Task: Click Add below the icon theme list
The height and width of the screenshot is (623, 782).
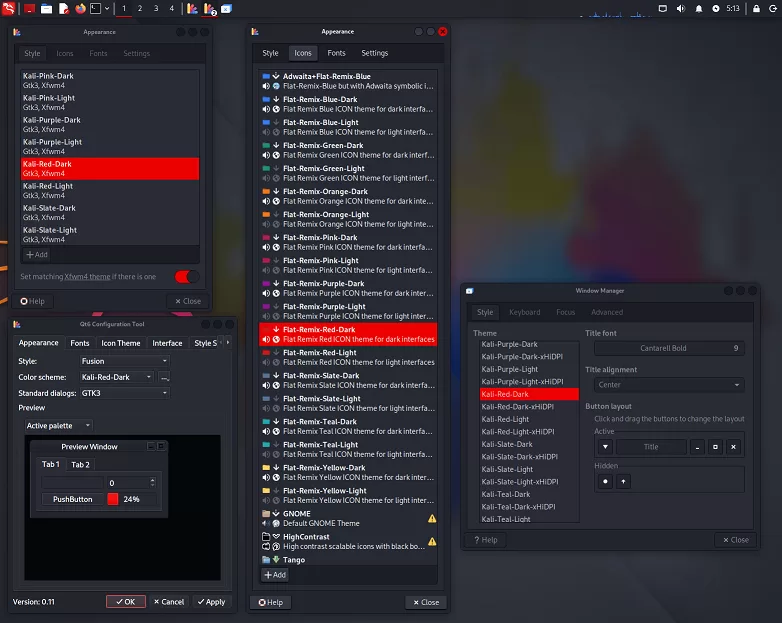Action: point(275,575)
